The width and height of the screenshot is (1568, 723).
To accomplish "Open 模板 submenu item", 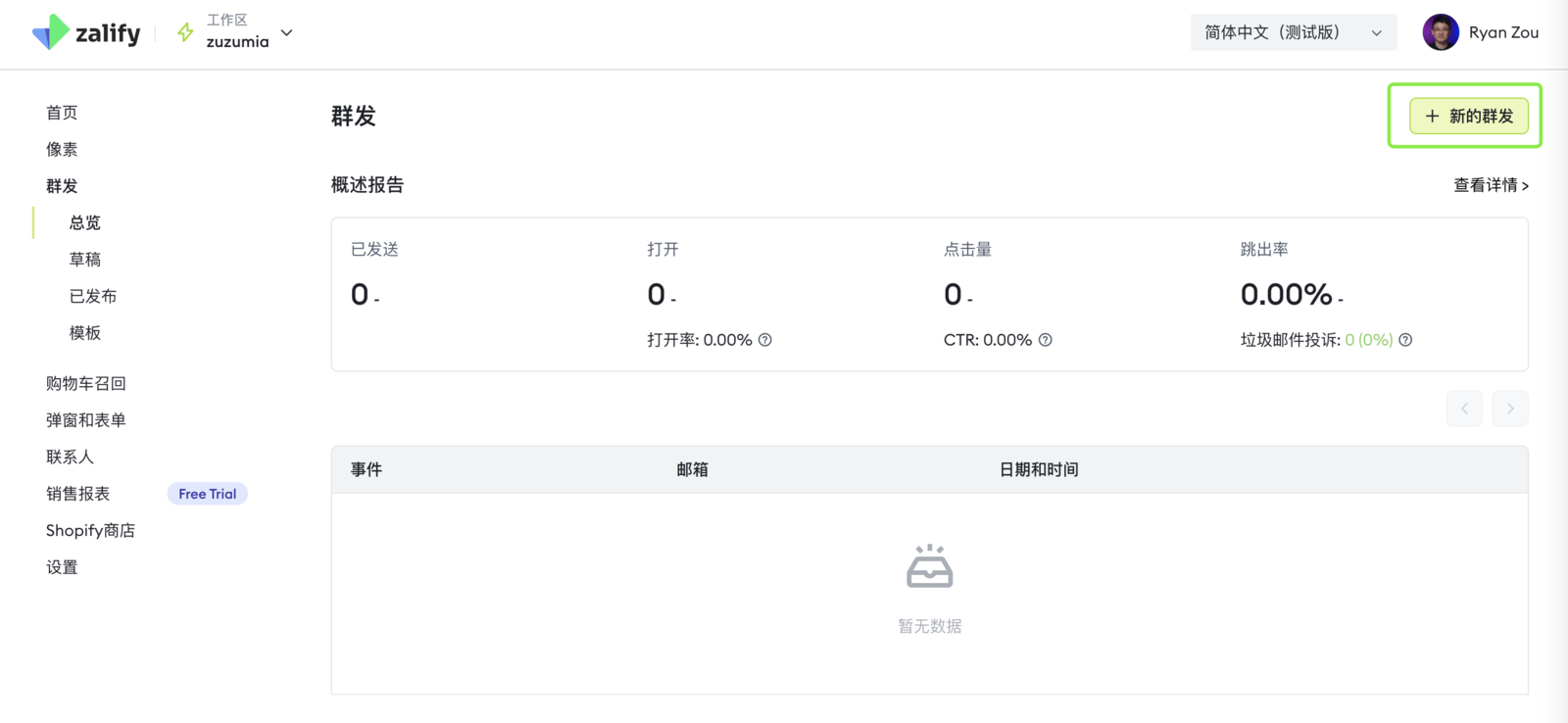I will coord(85,333).
